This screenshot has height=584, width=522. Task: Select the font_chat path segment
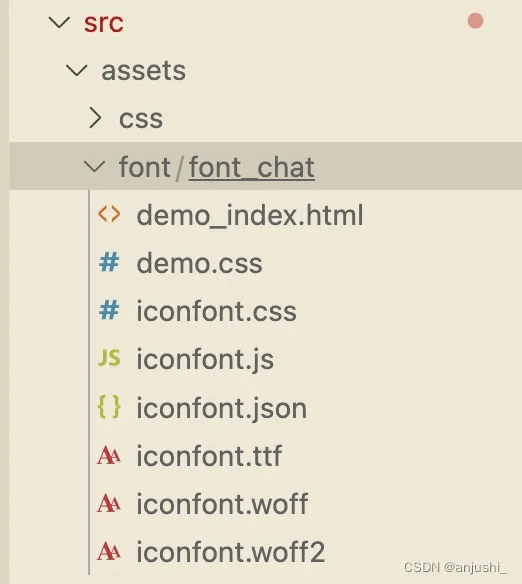252,167
